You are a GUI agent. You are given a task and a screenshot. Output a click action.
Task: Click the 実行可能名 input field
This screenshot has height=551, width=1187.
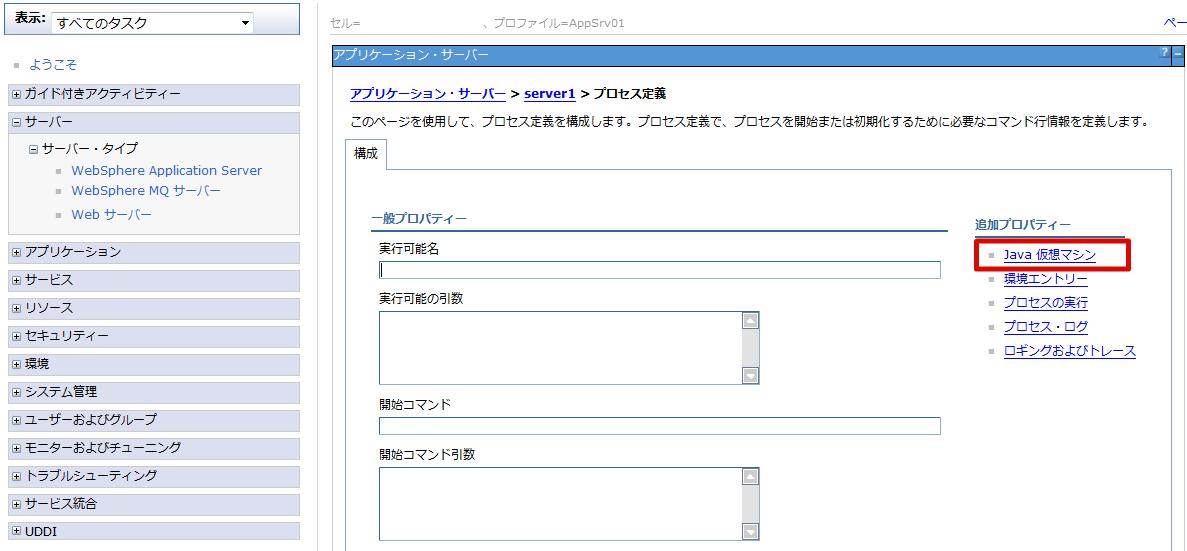659,270
